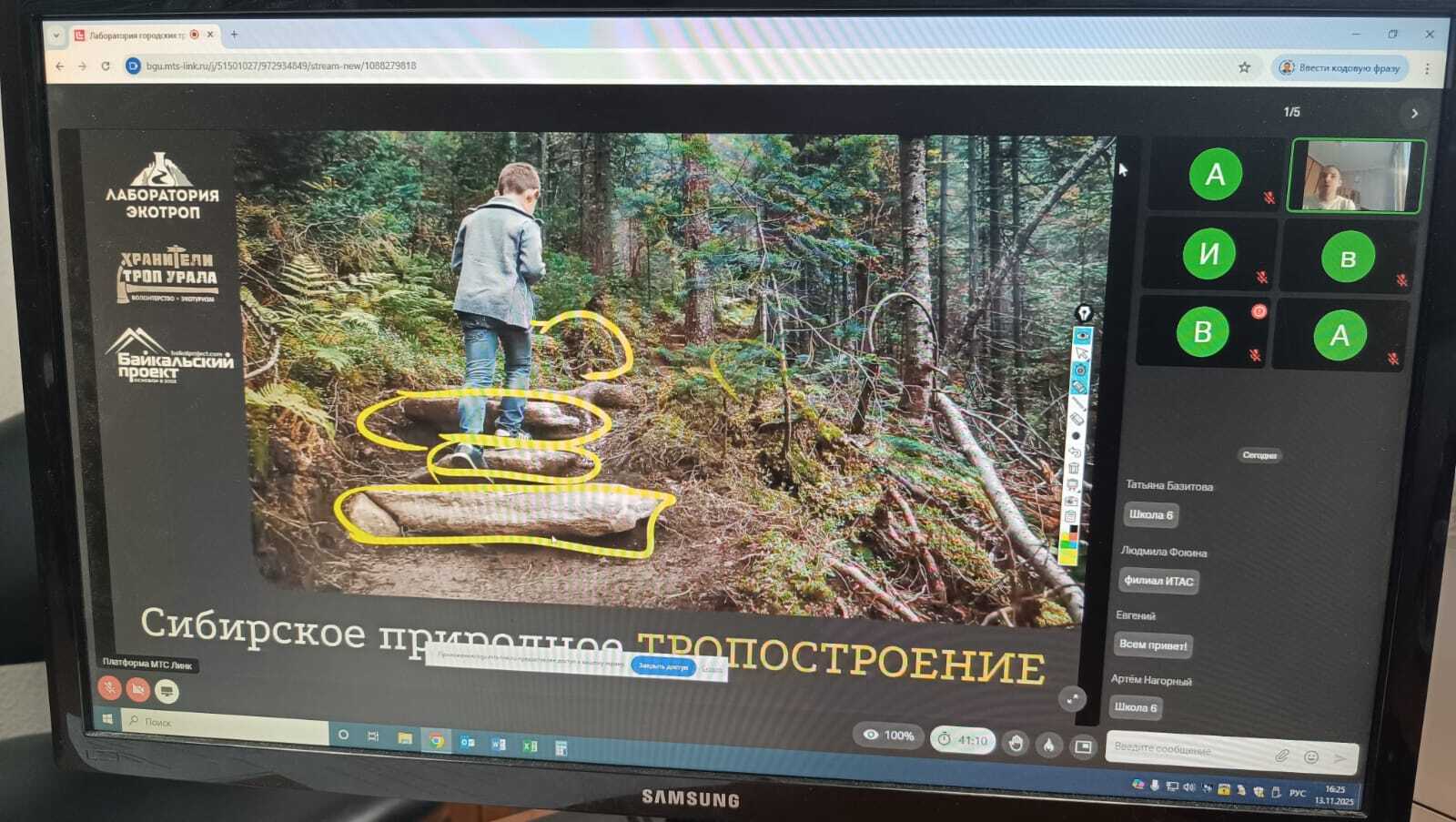Select the Лаборатория городских browser tab
1456x822 pixels.
[136, 36]
